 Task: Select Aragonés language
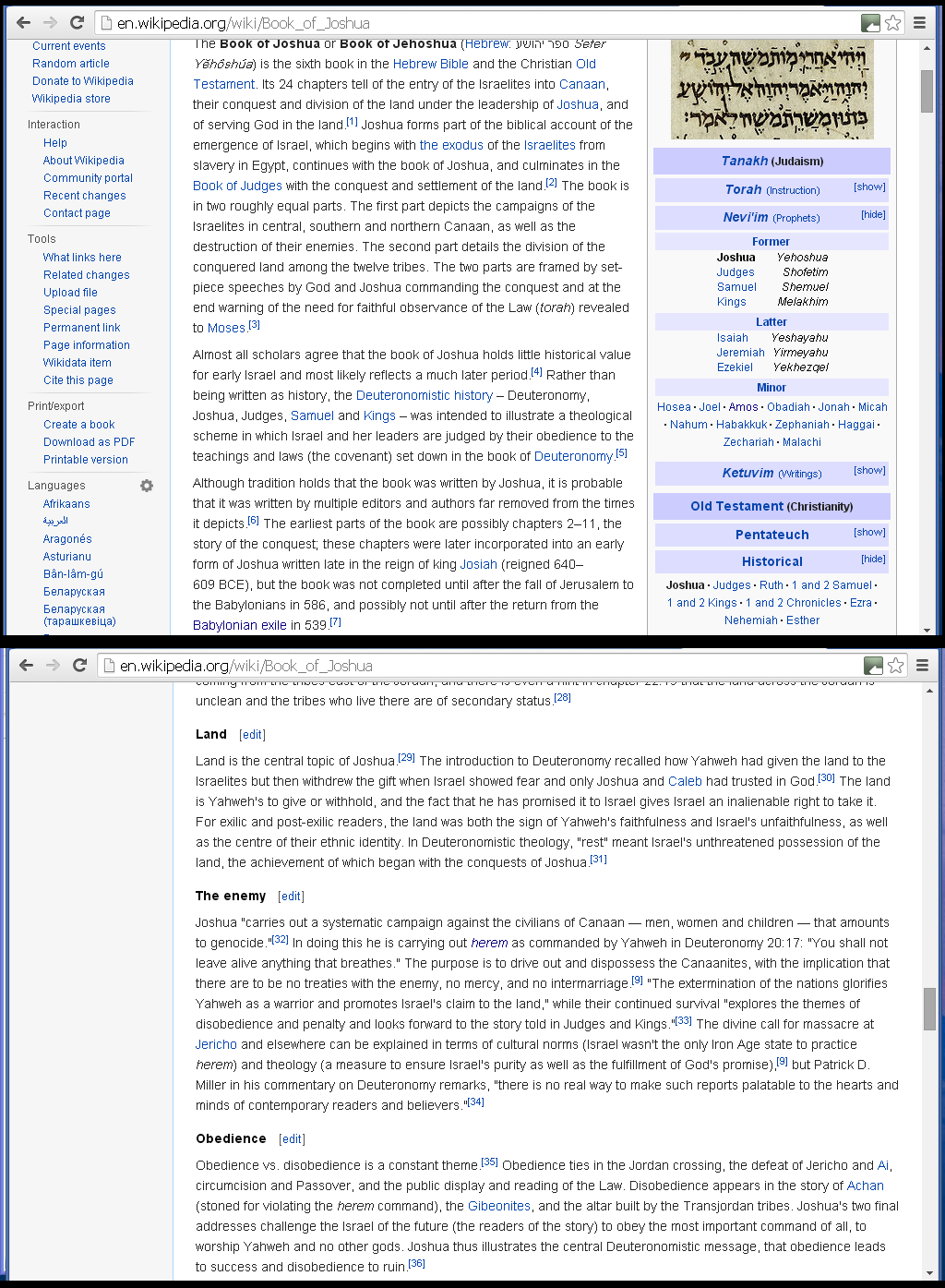click(67, 539)
